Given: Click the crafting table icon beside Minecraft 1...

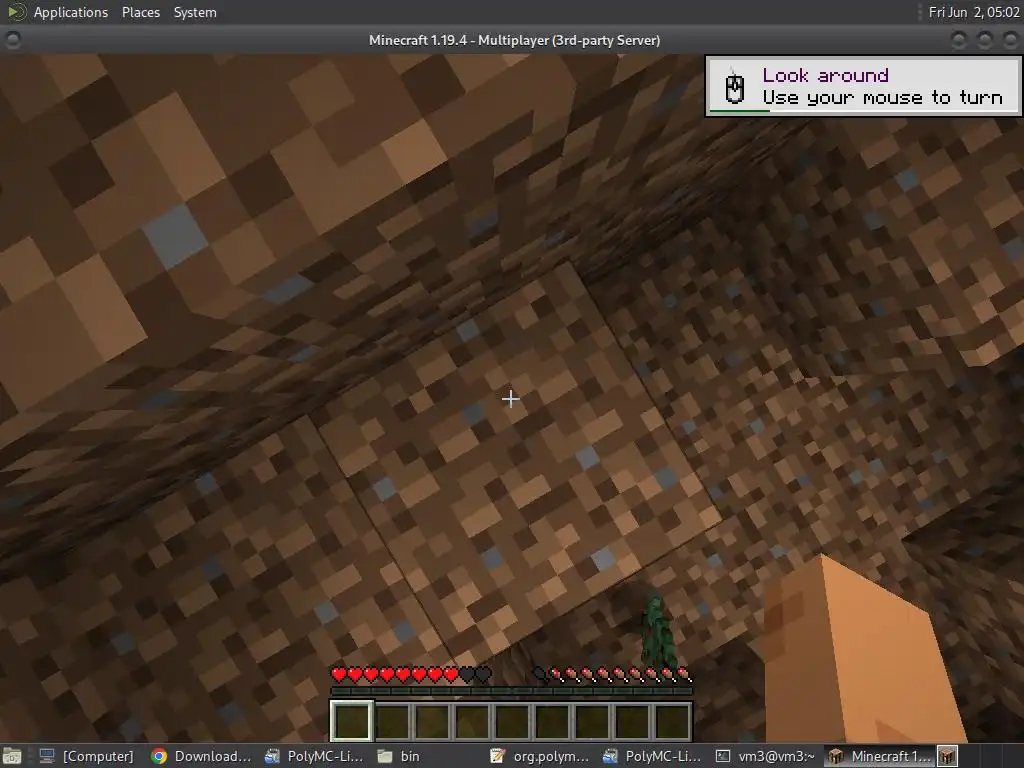Looking at the screenshot, I should coord(836,756).
